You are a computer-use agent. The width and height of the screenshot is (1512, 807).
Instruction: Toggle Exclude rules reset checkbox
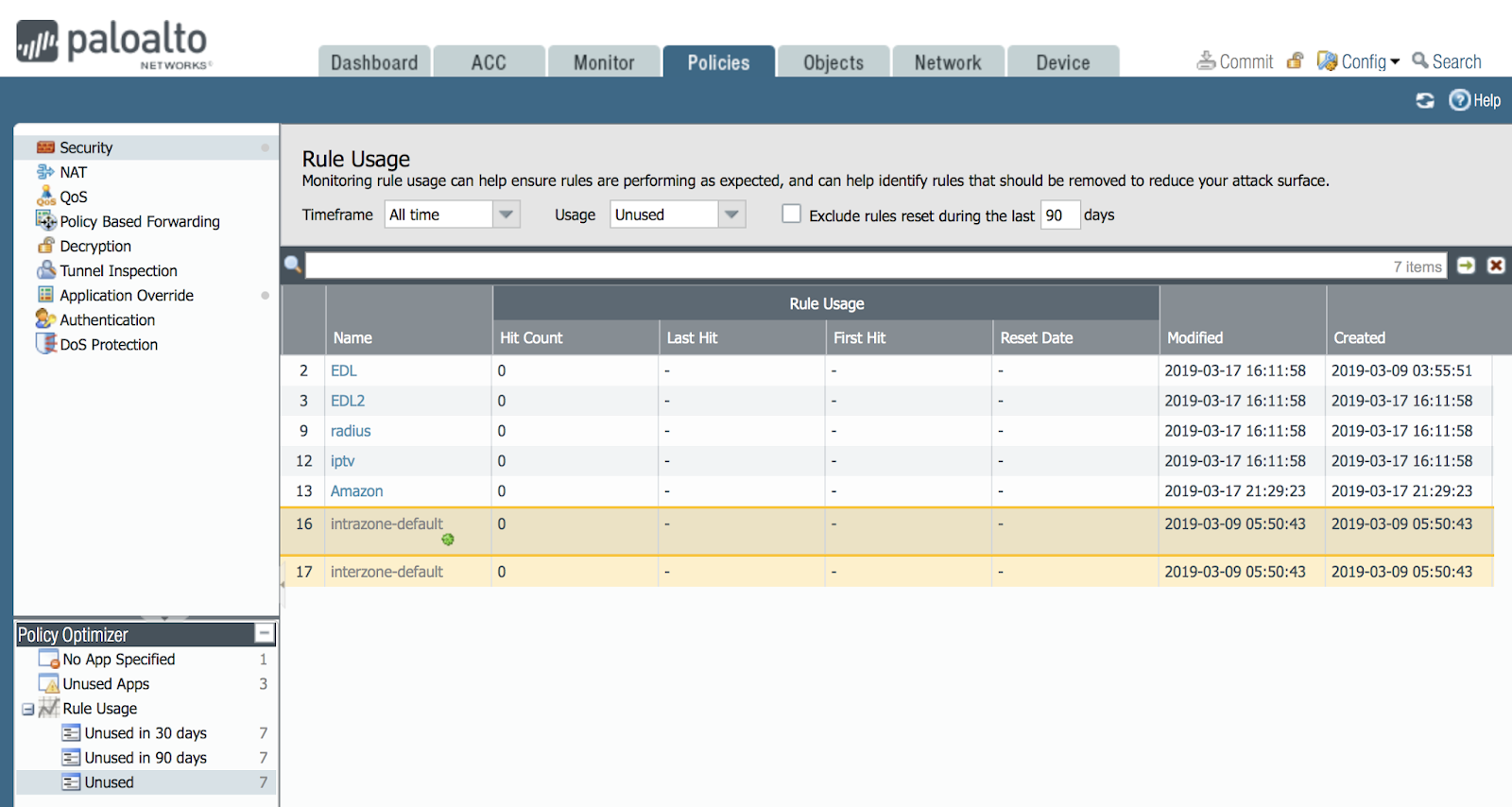[791, 215]
